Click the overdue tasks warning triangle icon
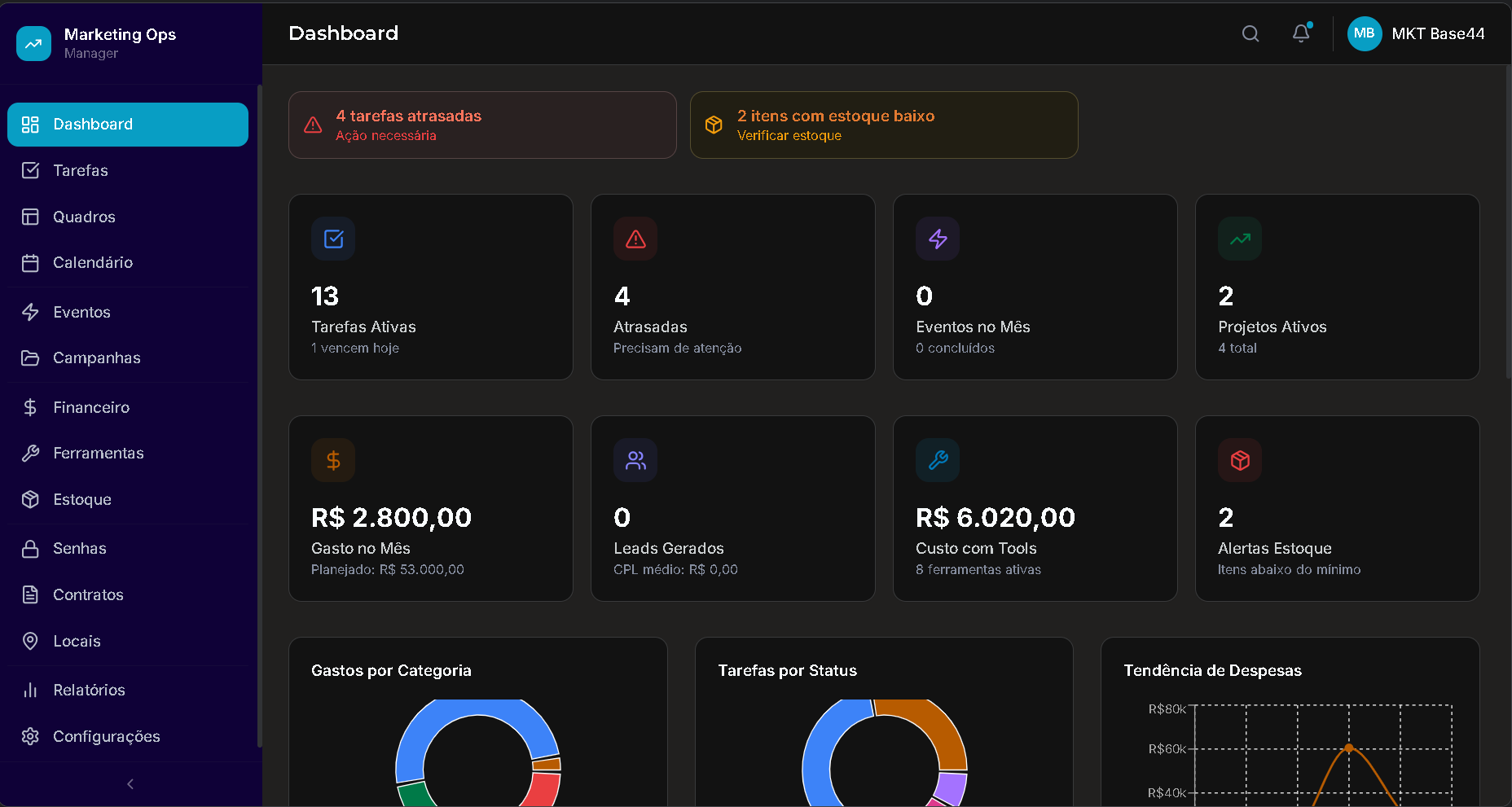1512x807 pixels. coord(313,125)
